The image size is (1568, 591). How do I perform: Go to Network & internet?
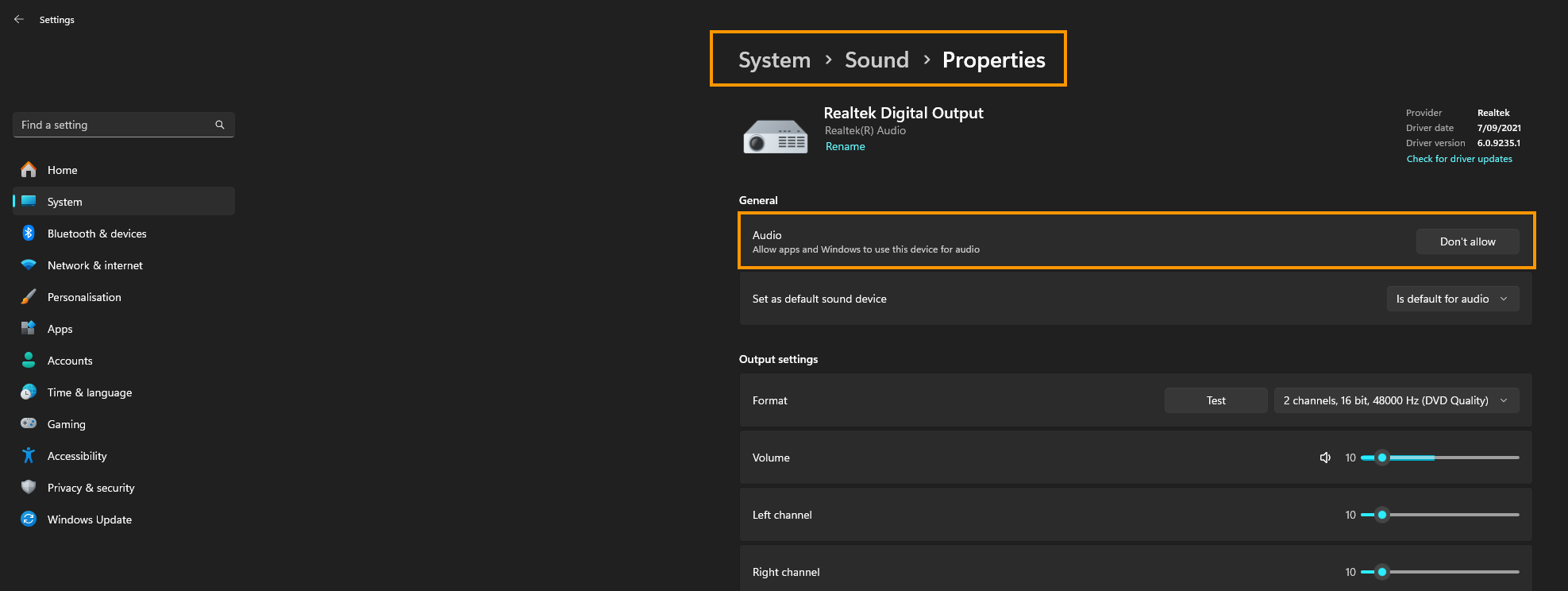[x=124, y=265]
